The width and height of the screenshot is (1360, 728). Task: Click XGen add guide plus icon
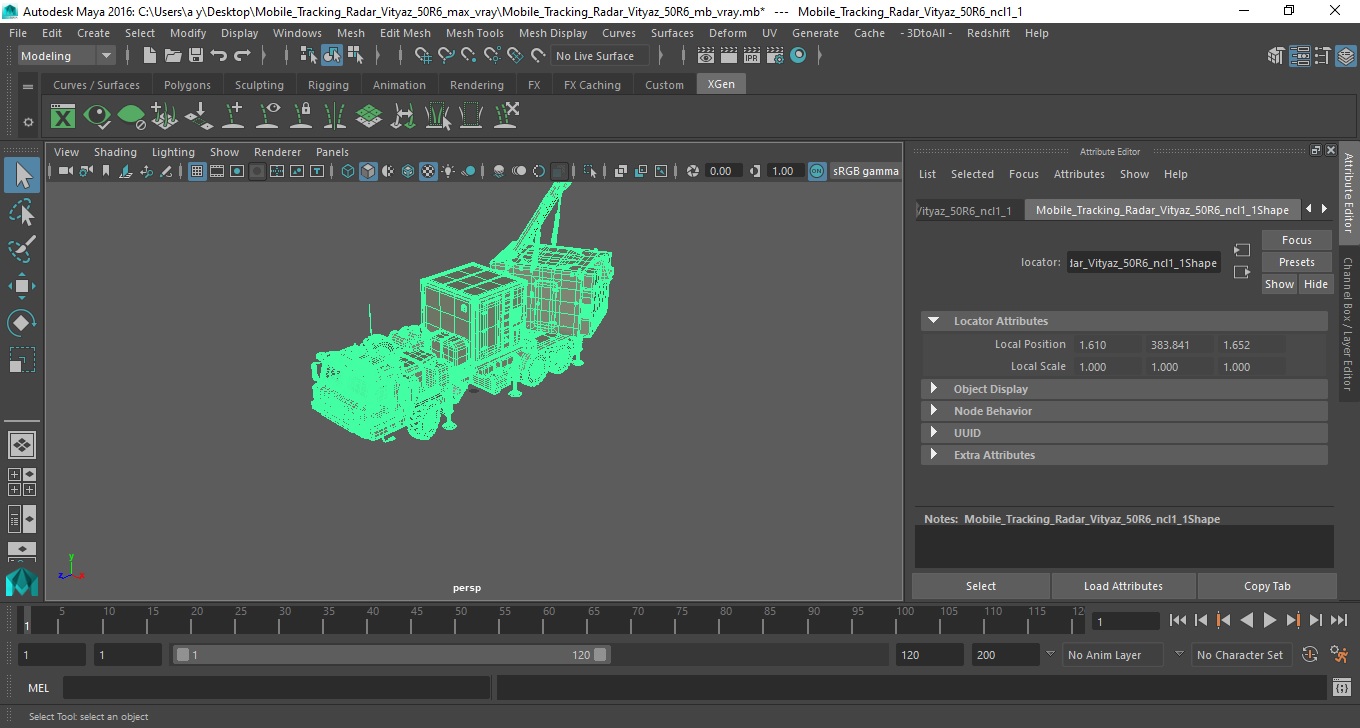click(233, 116)
